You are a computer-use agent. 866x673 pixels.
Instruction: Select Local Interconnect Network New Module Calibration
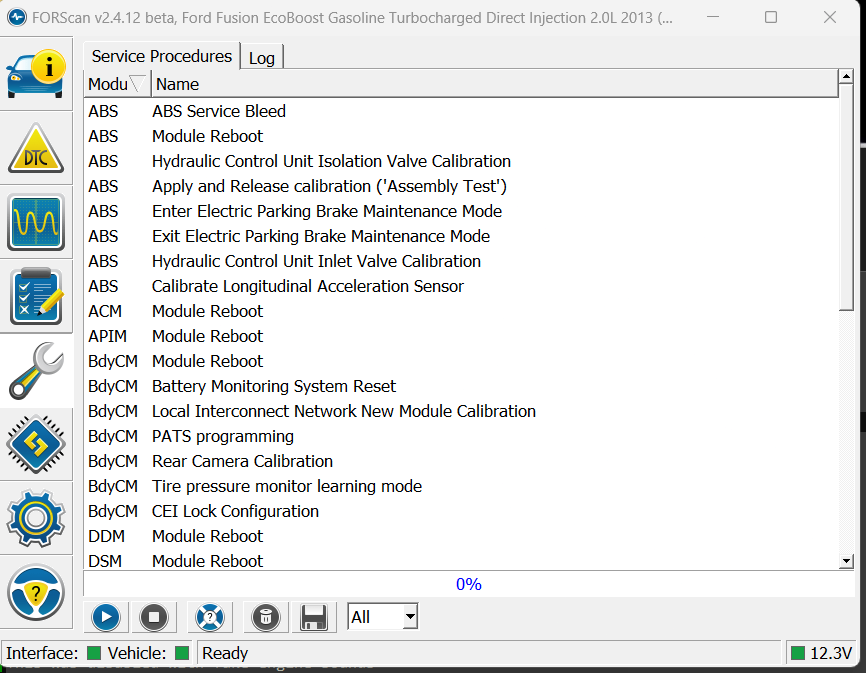tap(461, 411)
